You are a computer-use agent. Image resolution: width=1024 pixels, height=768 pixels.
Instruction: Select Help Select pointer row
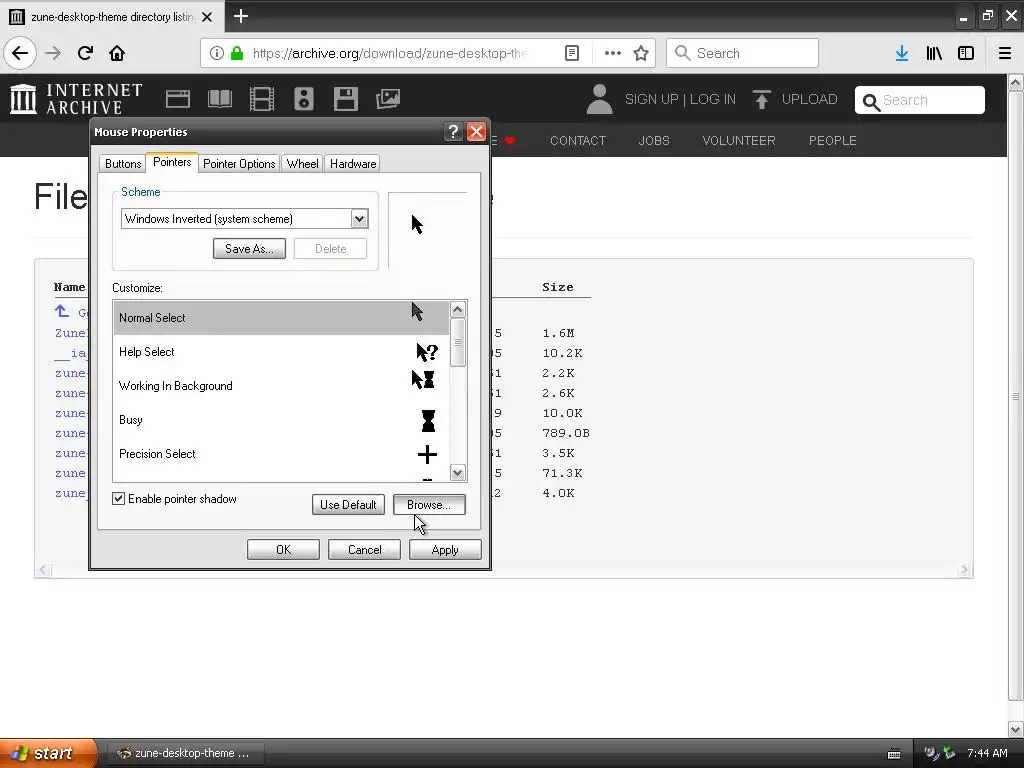tap(281, 352)
